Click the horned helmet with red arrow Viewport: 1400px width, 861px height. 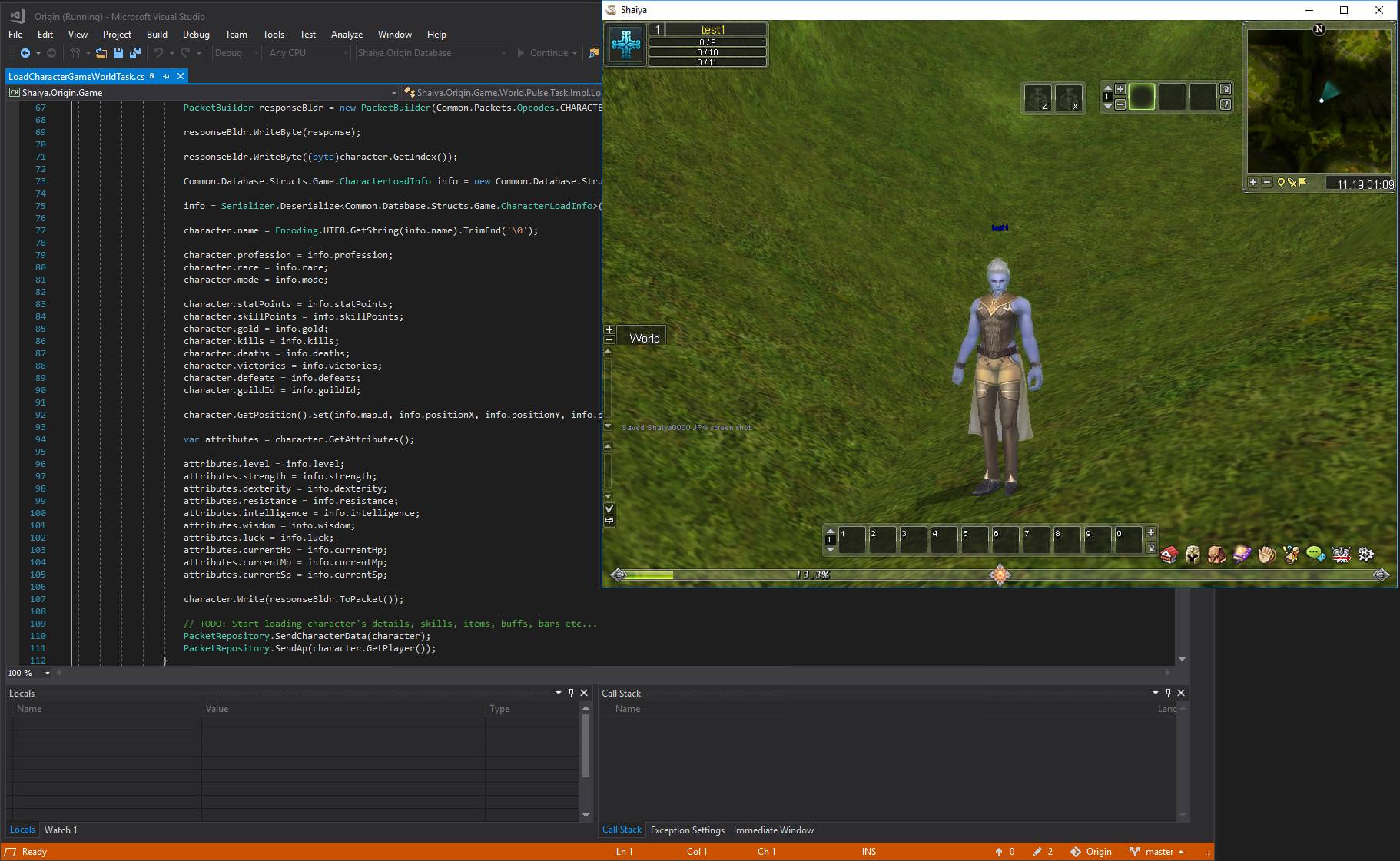(x=1341, y=554)
